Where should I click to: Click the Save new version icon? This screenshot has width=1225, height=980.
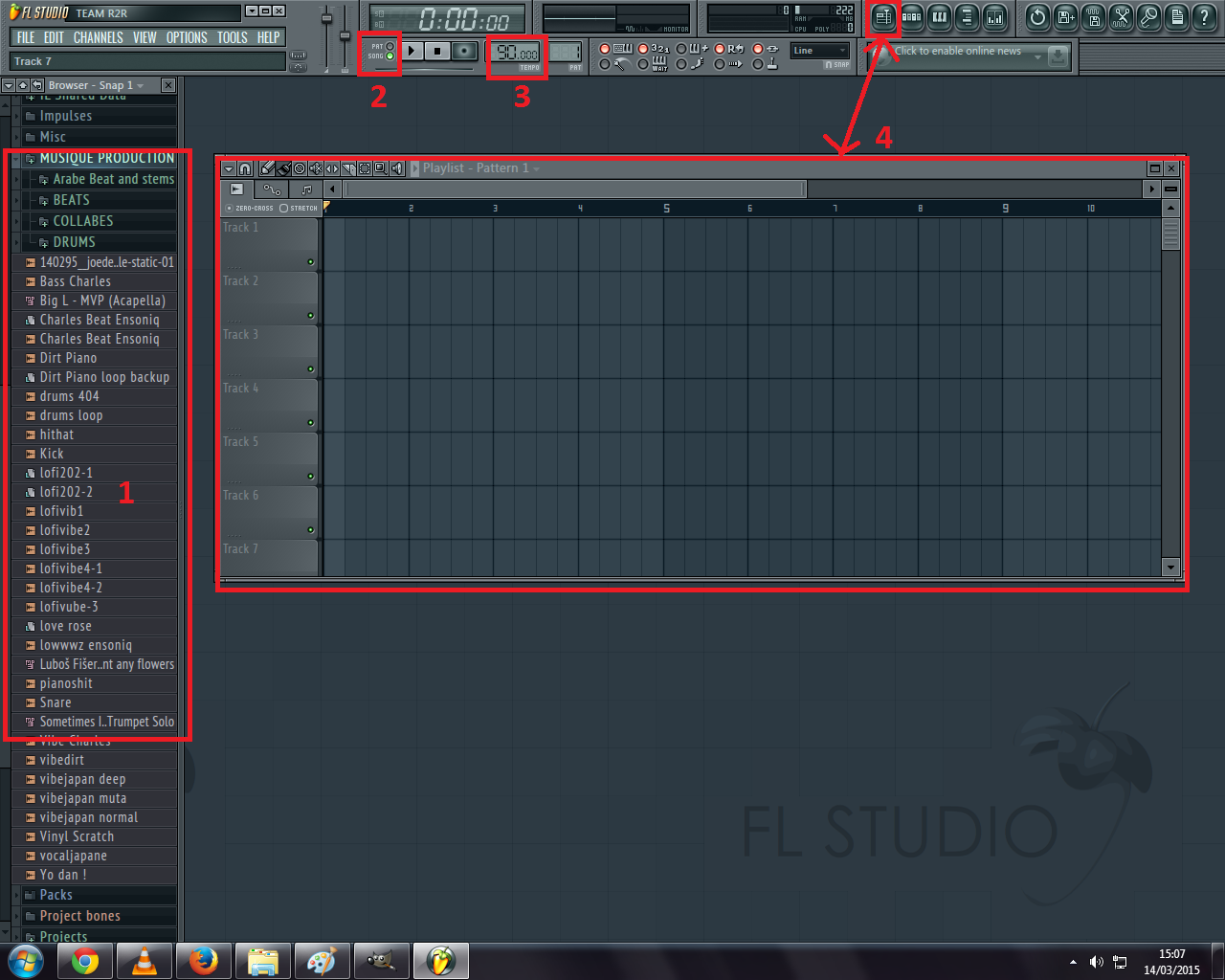(1065, 16)
